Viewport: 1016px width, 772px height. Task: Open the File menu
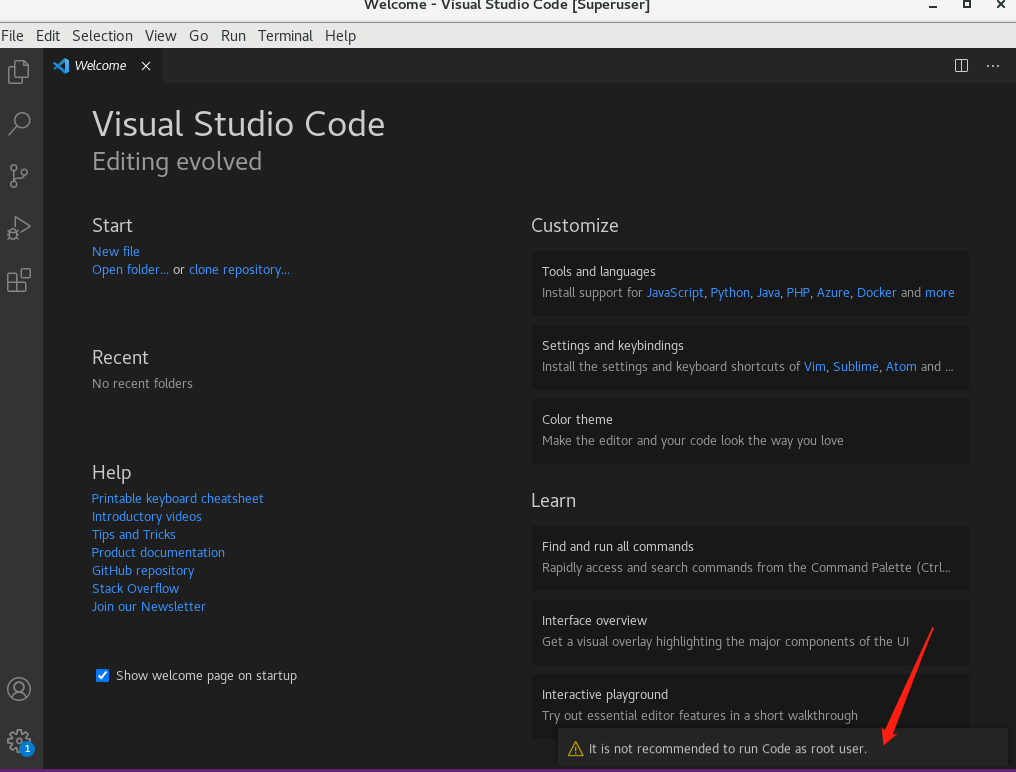pos(13,35)
